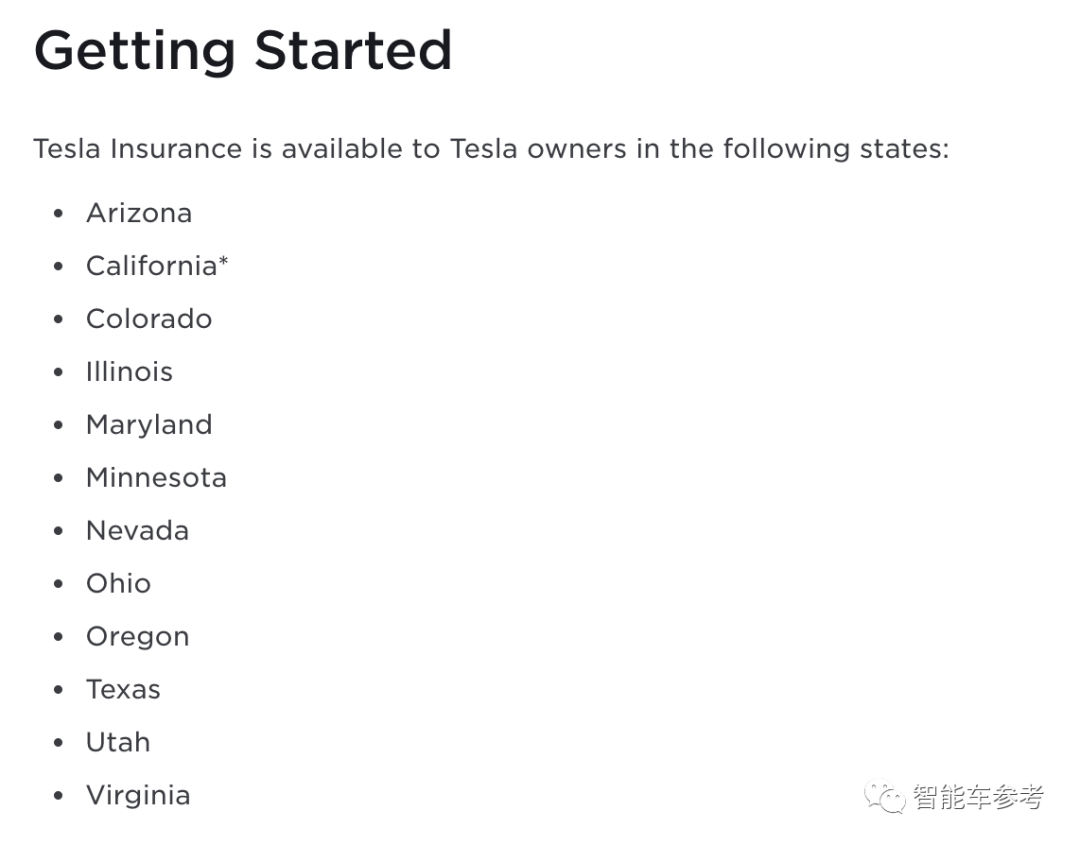
Task: Click the Getting Started heading
Action: (x=243, y=50)
